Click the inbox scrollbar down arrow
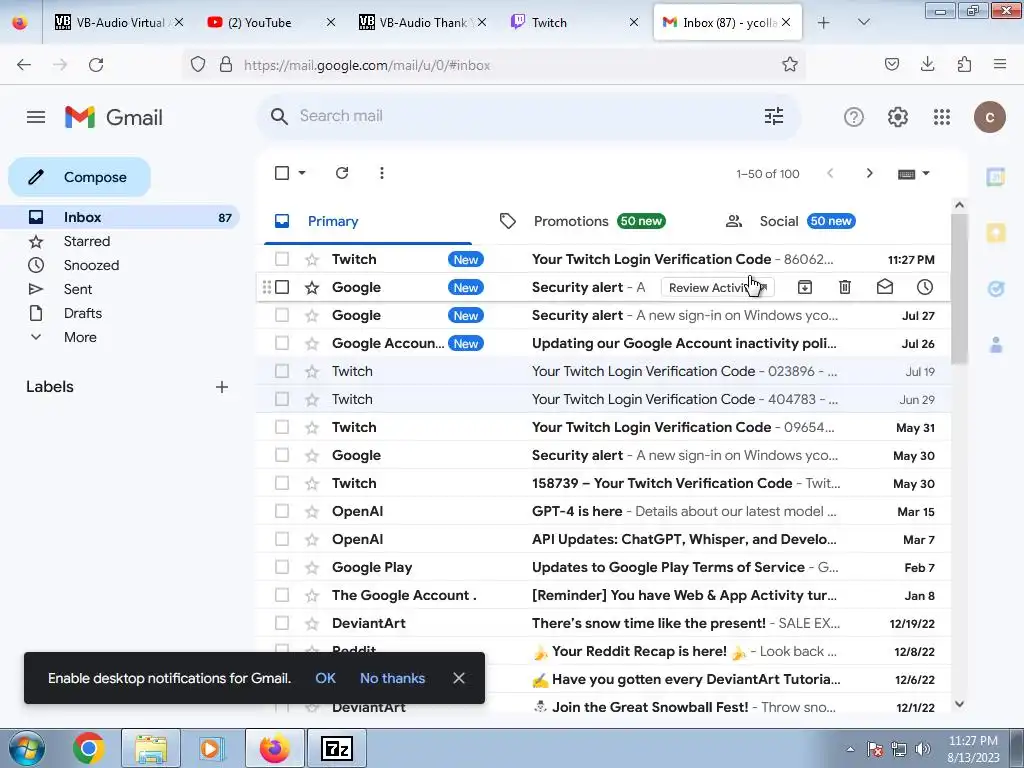The image size is (1024, 768). (959, 704)
